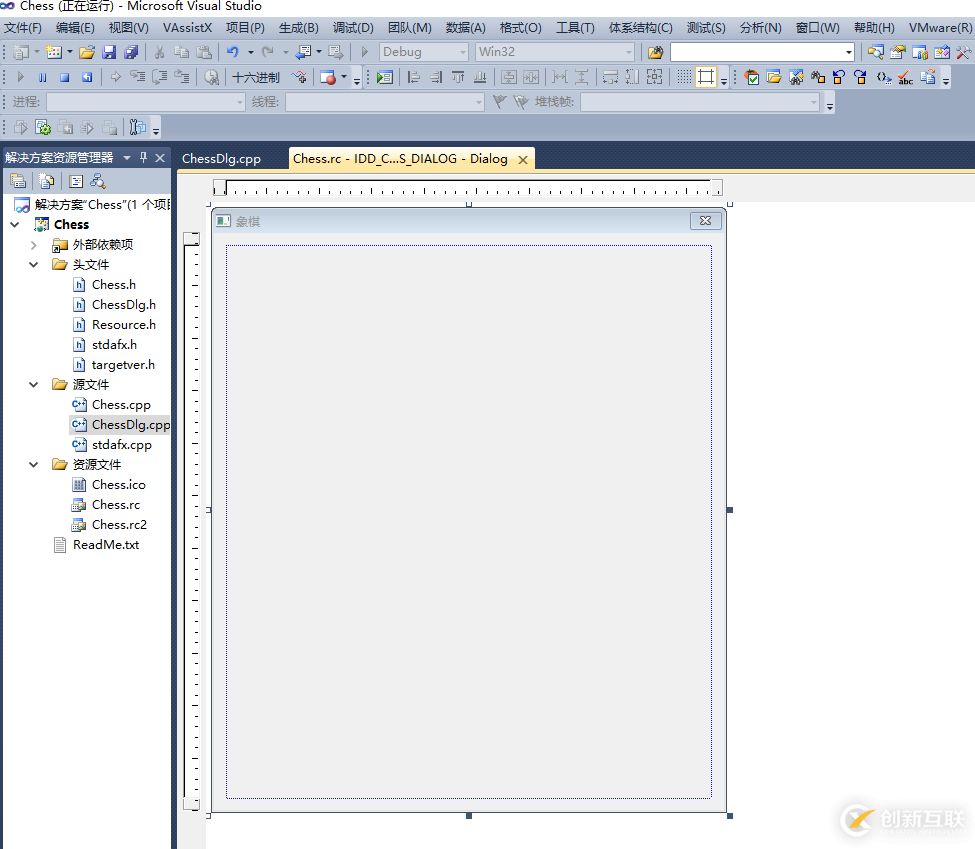Collapse the 头文件 folder node
975x849 pixels.
34,265
